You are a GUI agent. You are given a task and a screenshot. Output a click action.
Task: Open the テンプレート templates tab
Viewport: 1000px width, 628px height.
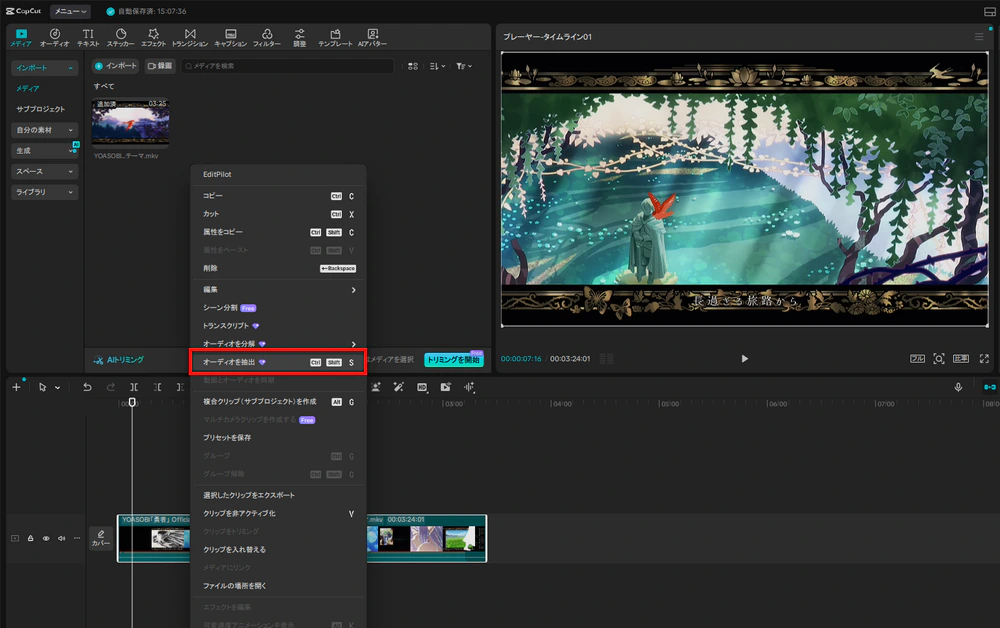tap(335, 38)
